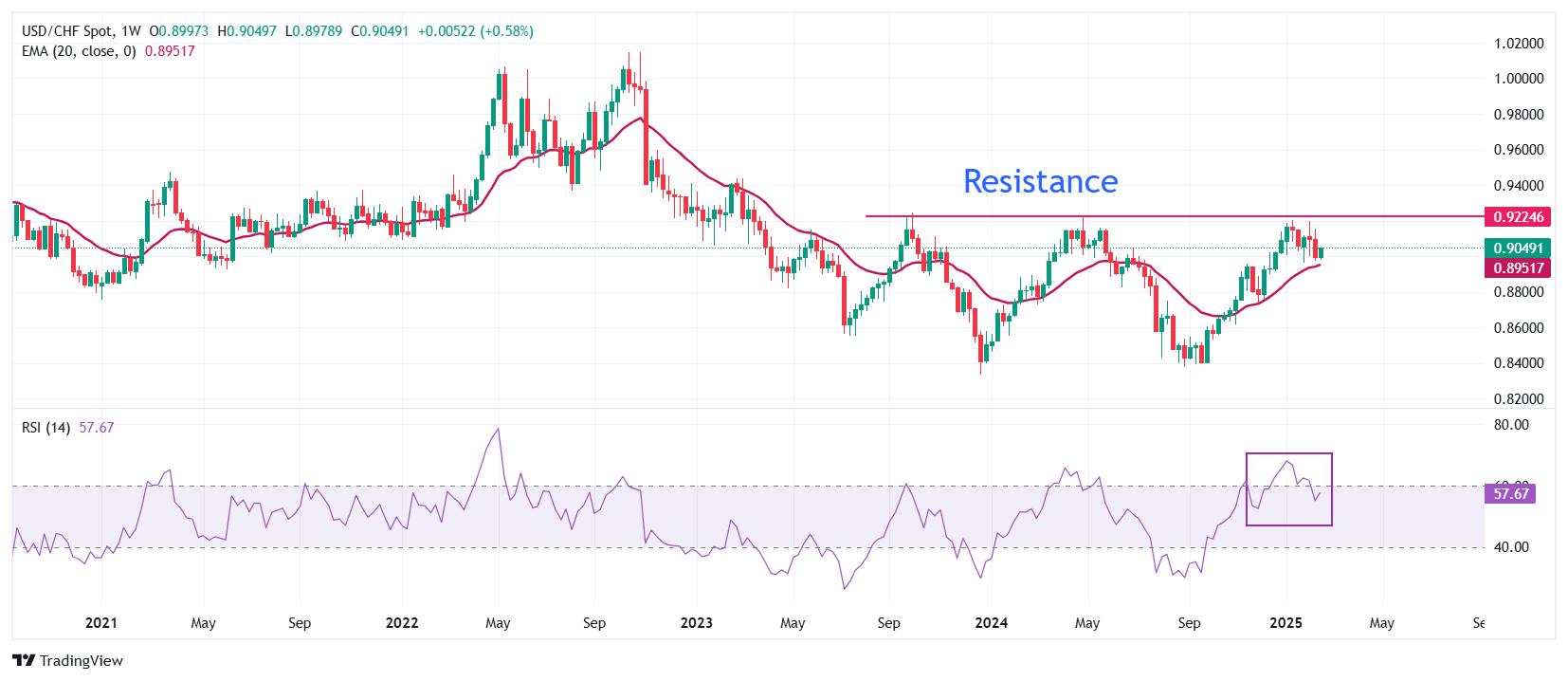This screenshot has height=681, width=1568.
Task: Click the 2021 time axis marker
Action: pyautogui.click(x=101, y=623)
